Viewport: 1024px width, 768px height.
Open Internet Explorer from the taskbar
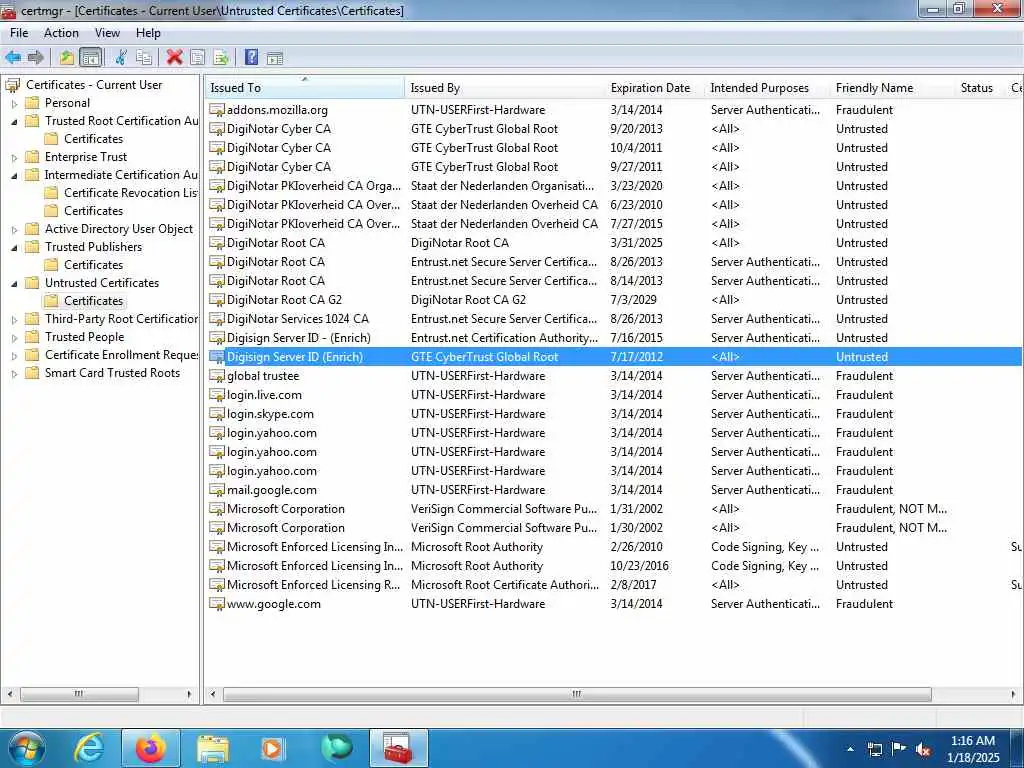click(x=89, y=748)
